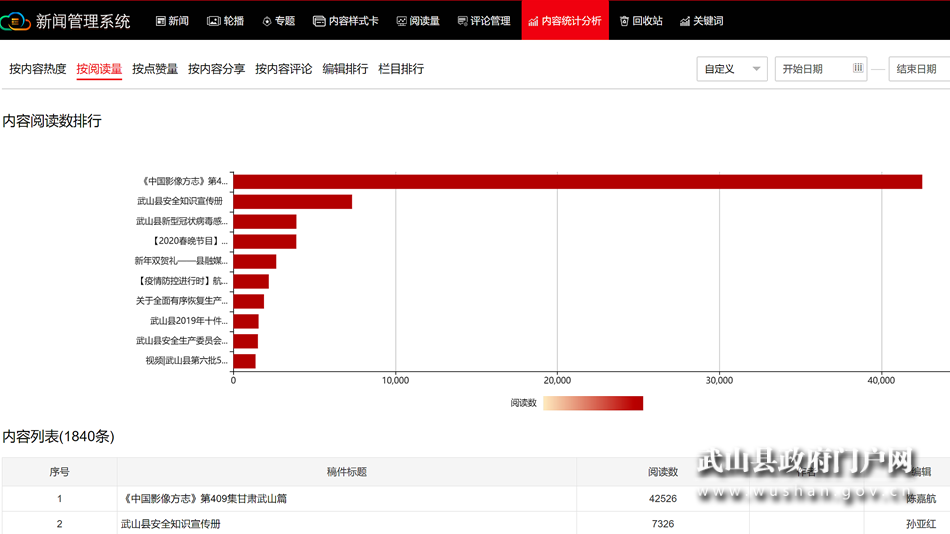Open the 编辑排行 tab
Viewport: 950px width, 534px height.
[x=345, y=69]
